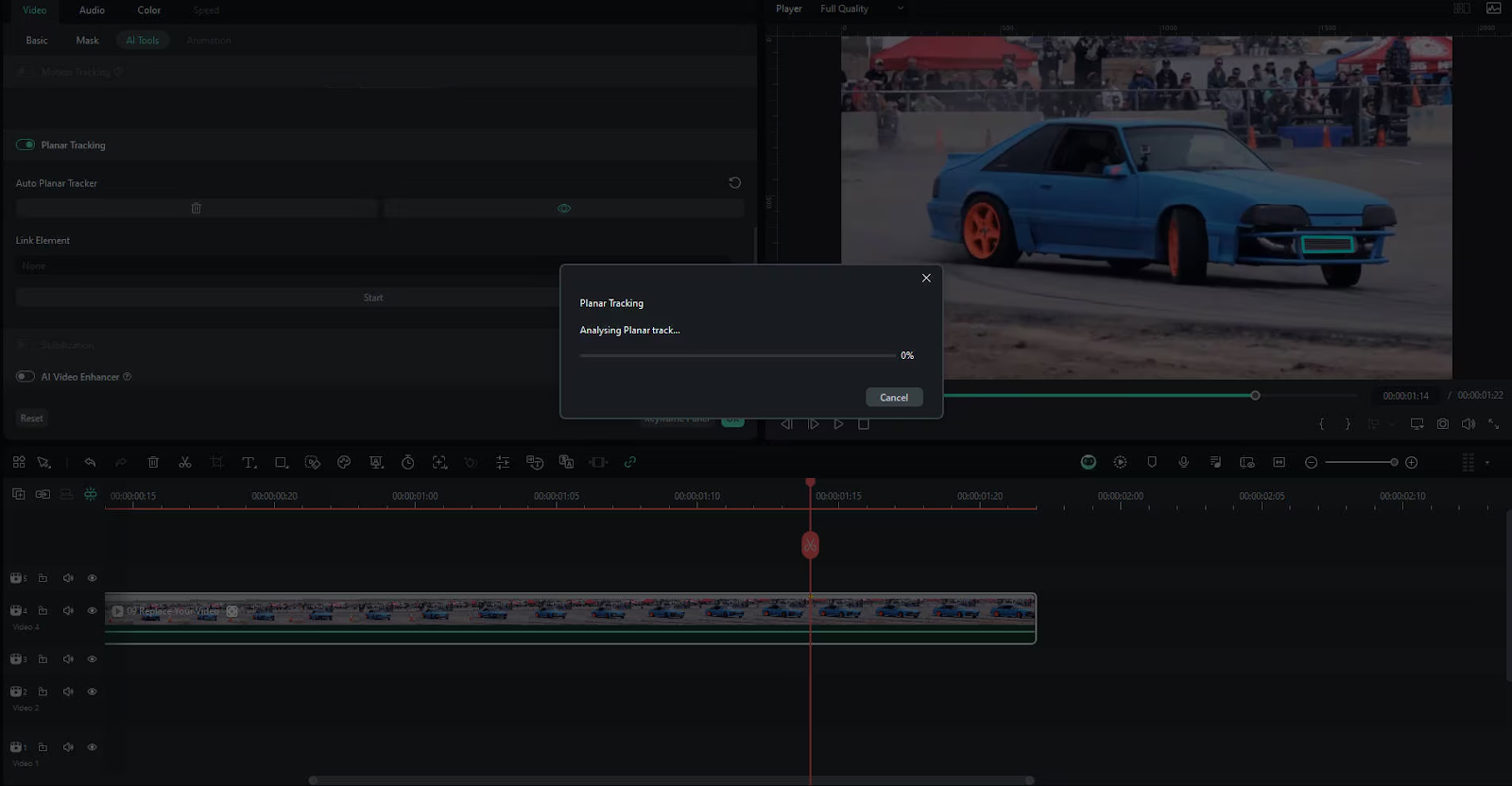Click the undo arrow in timeline toolbar
Viewport: 1512px width, 786px height.
pos(90,463)
